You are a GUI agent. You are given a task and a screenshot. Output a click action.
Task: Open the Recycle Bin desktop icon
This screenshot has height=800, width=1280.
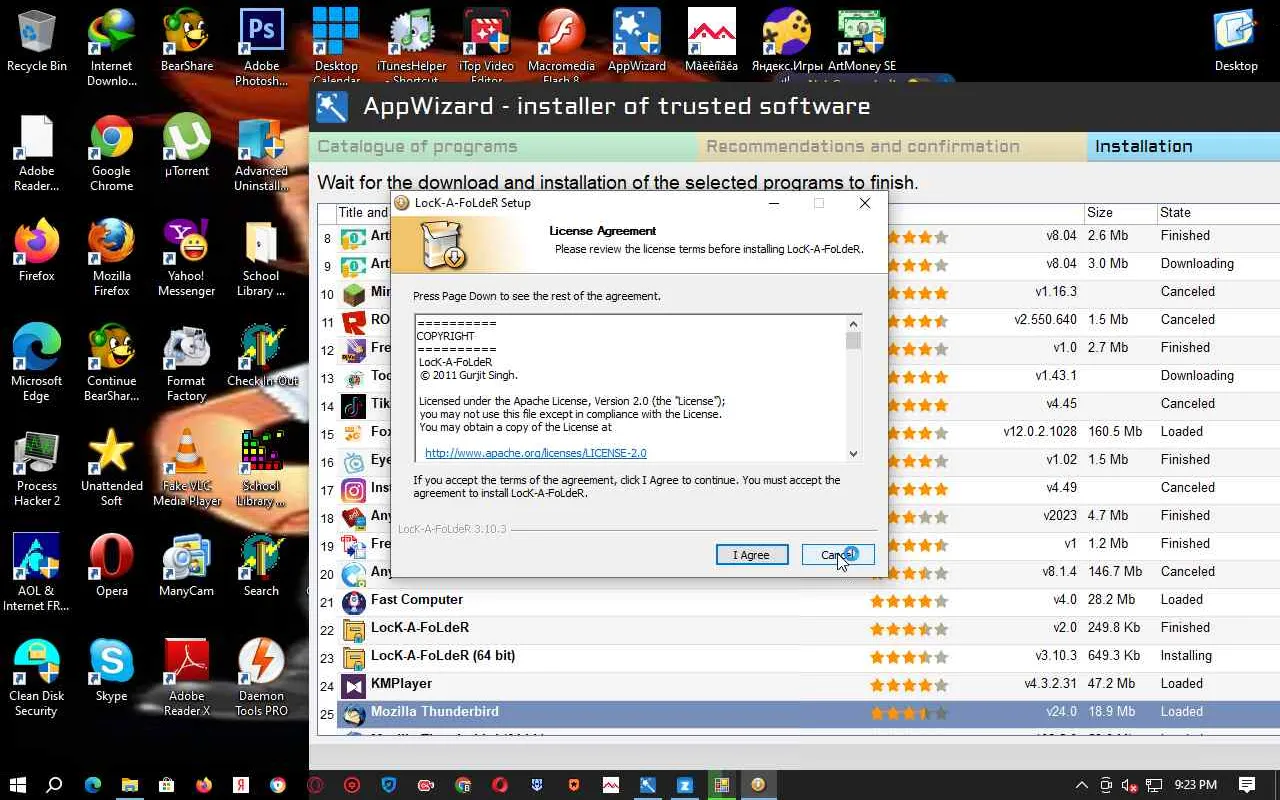(37, 40)
